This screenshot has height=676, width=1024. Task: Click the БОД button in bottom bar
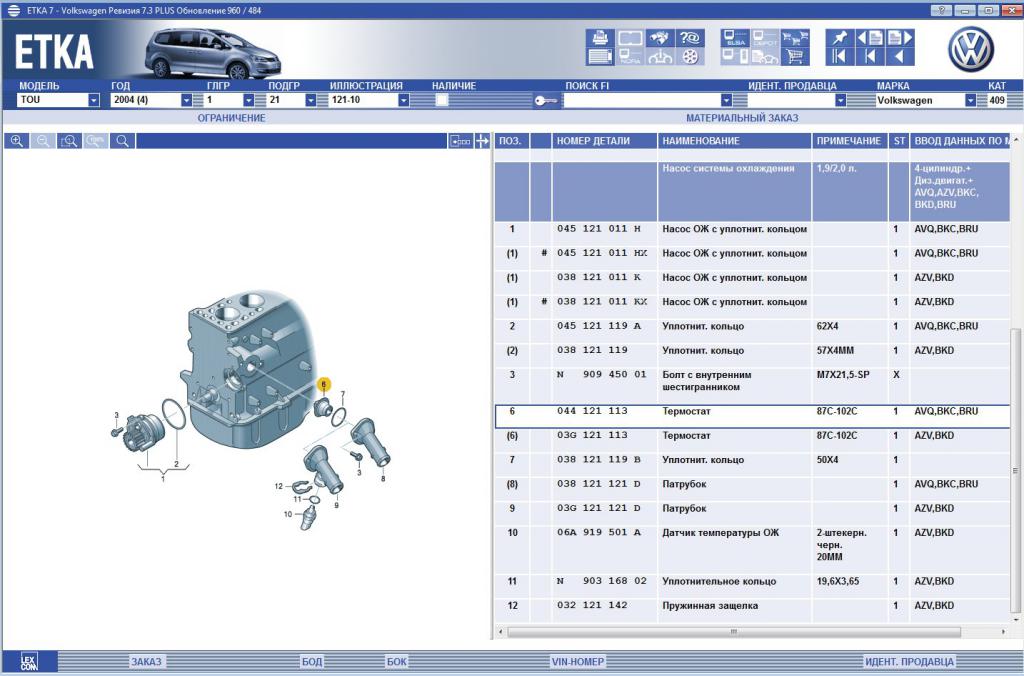pyautogui.click(x=312, y=662)
